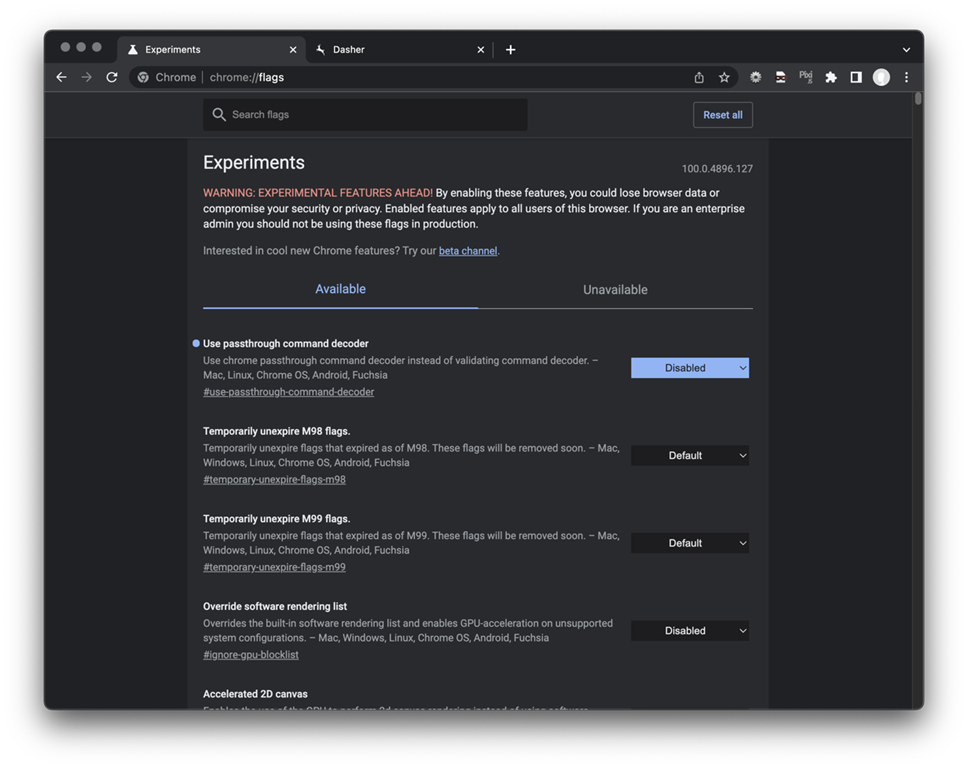Click the browser back arrow
The image size is (968, 768).
[61, 77]
